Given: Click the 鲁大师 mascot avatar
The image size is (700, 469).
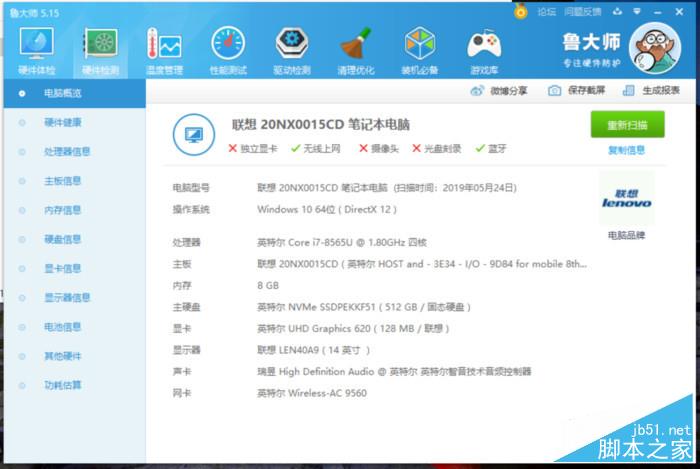Looking at the screenshot, I should coord(655,48).
